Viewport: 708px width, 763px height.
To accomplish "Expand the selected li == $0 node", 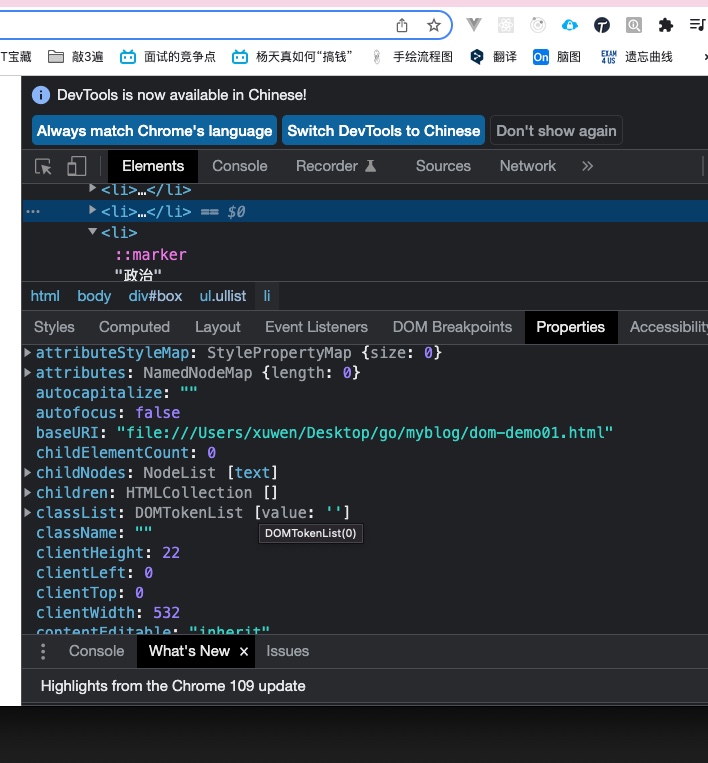I will coord(92,210).
